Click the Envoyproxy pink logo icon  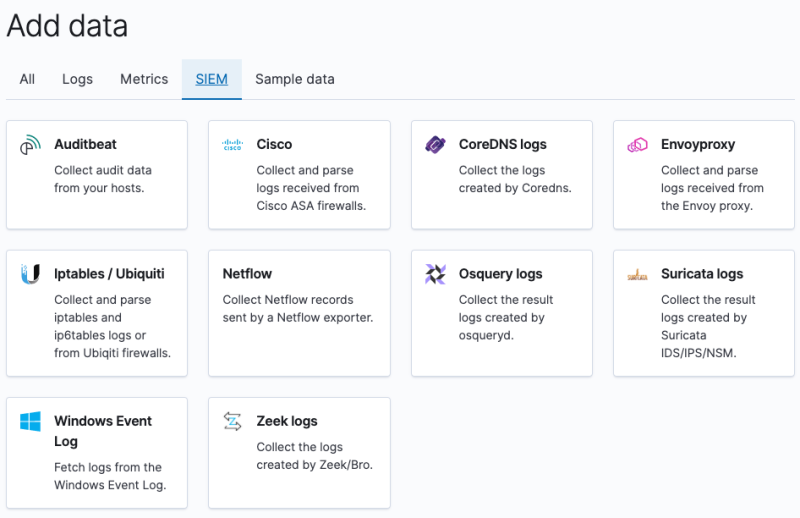pos(637,145)
